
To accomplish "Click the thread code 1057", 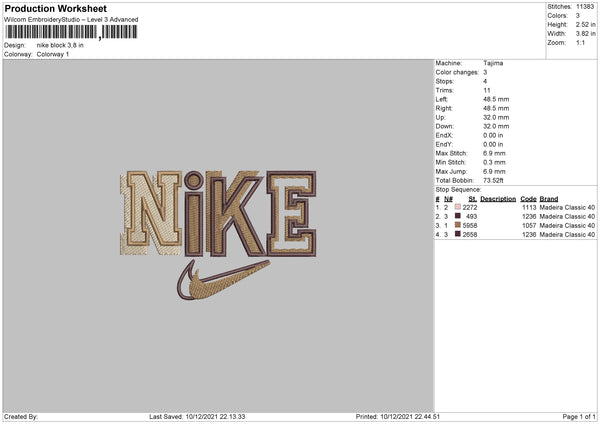I will (x=529, y=225).
